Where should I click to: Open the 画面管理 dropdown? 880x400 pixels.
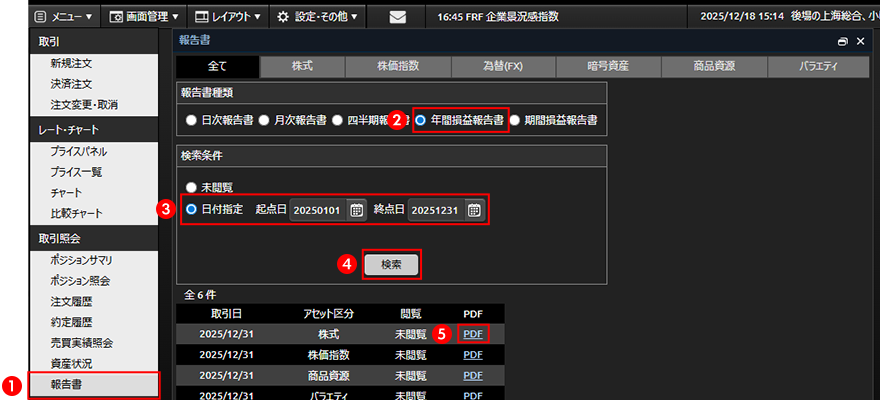[144, 17]
